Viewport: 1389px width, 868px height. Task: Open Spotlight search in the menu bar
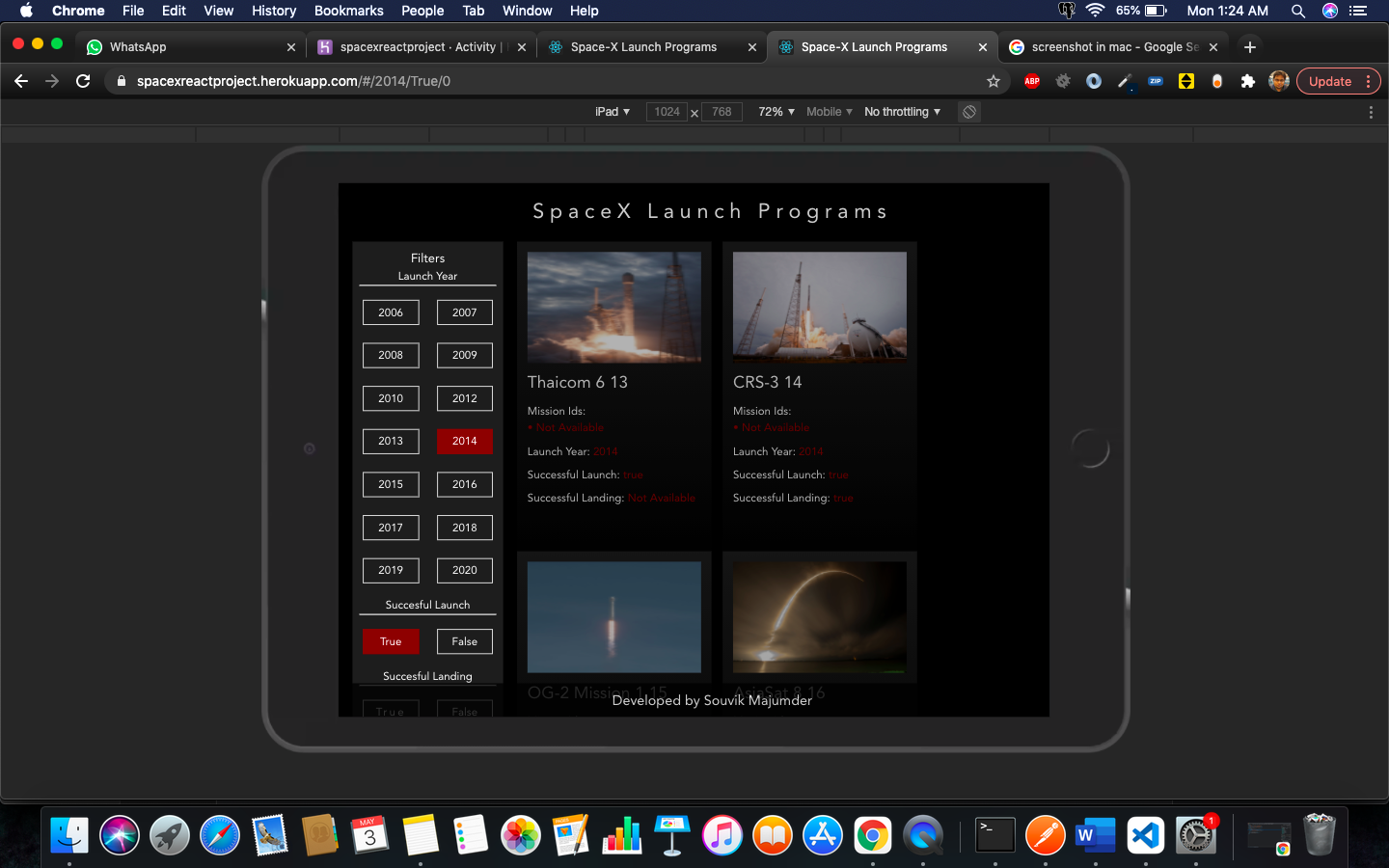pos(1298,11)
